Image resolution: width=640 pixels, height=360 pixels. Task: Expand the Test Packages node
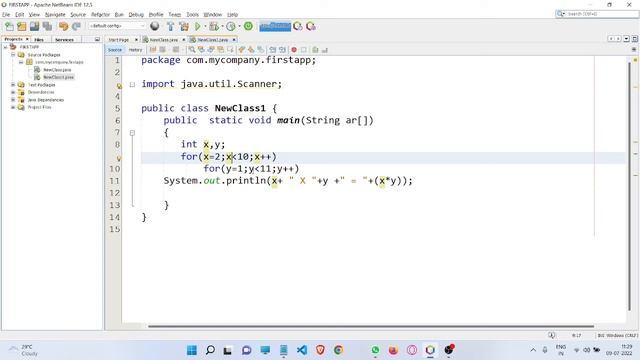tap(13, 84)
